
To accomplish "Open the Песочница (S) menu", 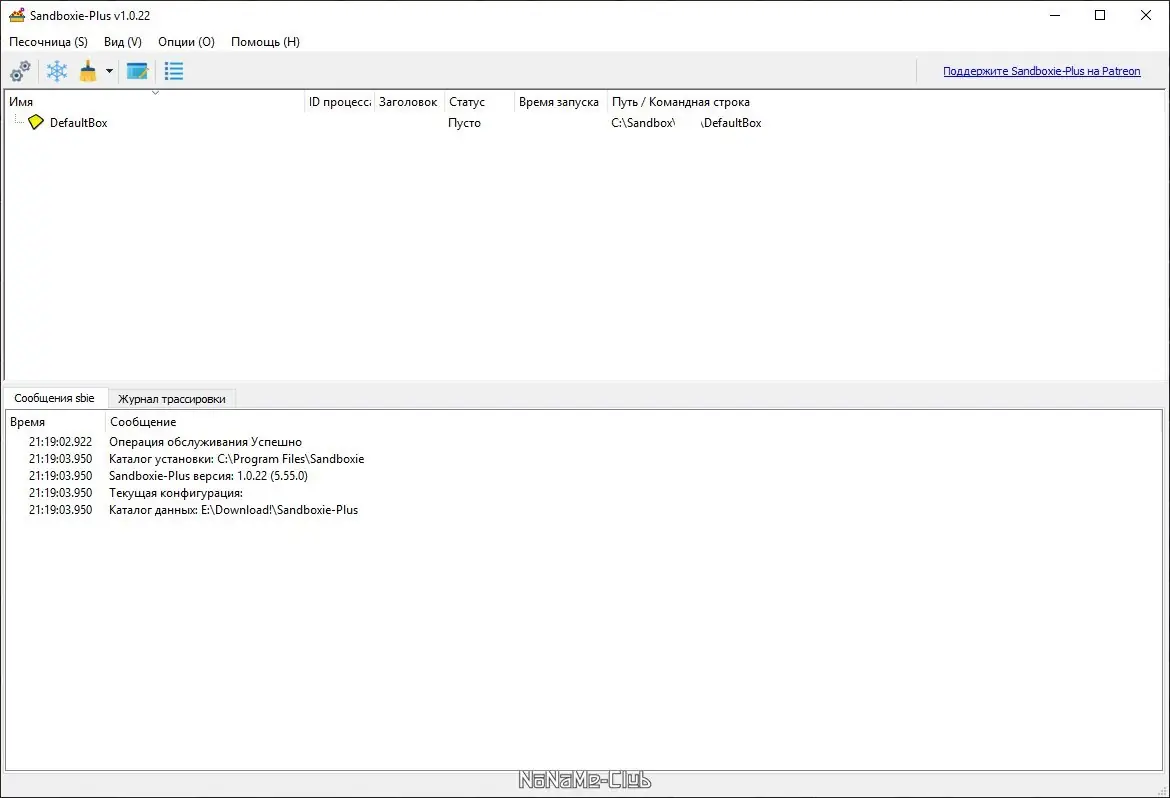I will point(49,42).
